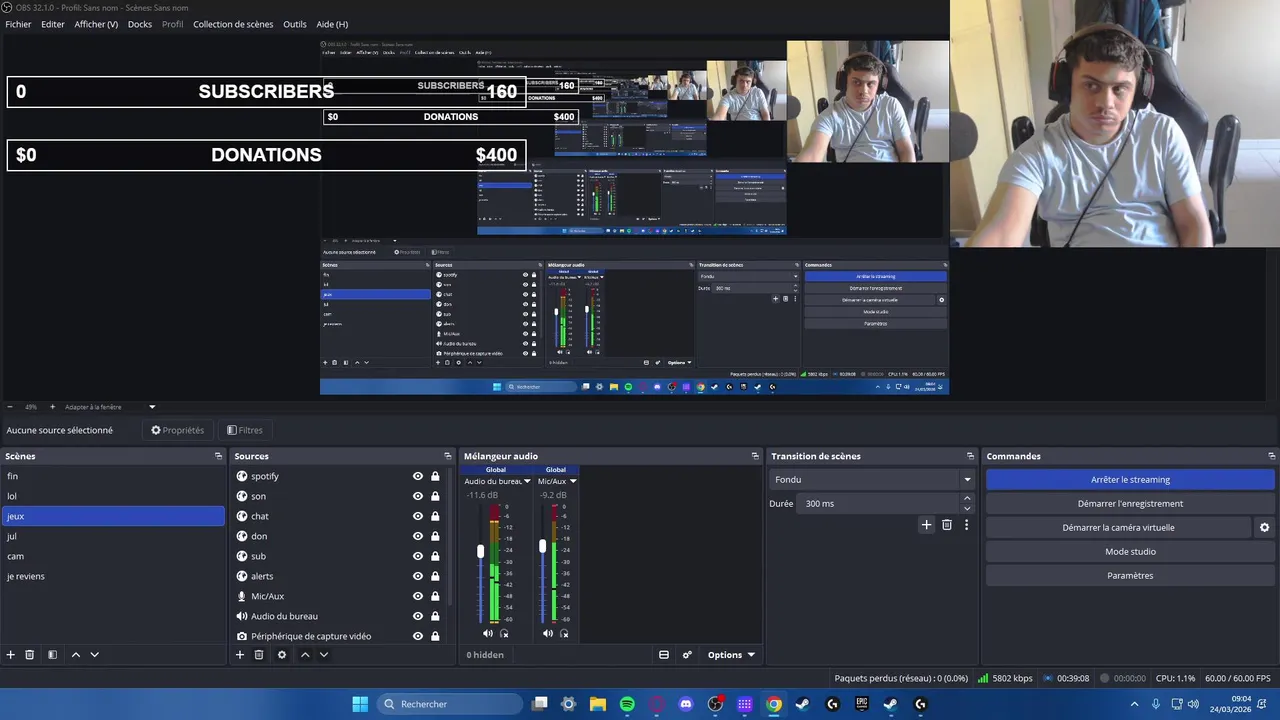Enable Mode studio
Screen dimensions: 1280x720
point(1130,551)
